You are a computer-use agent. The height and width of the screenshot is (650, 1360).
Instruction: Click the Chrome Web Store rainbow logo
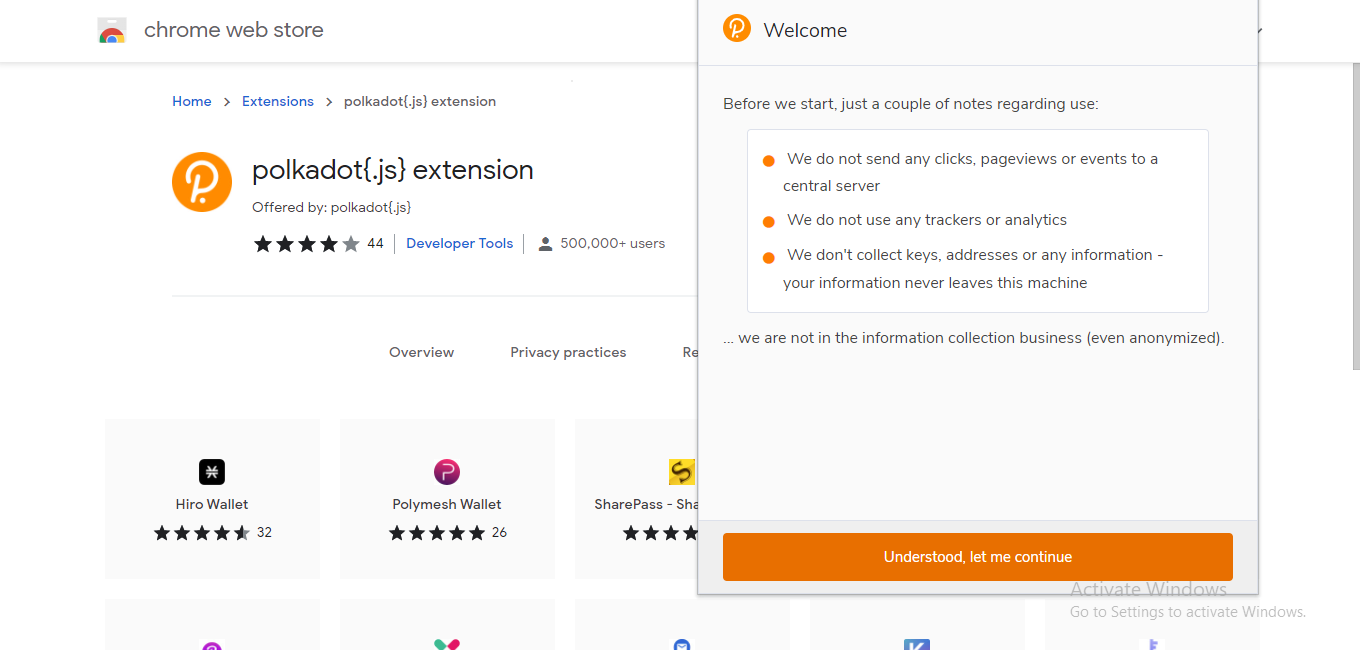coord(112,31)
